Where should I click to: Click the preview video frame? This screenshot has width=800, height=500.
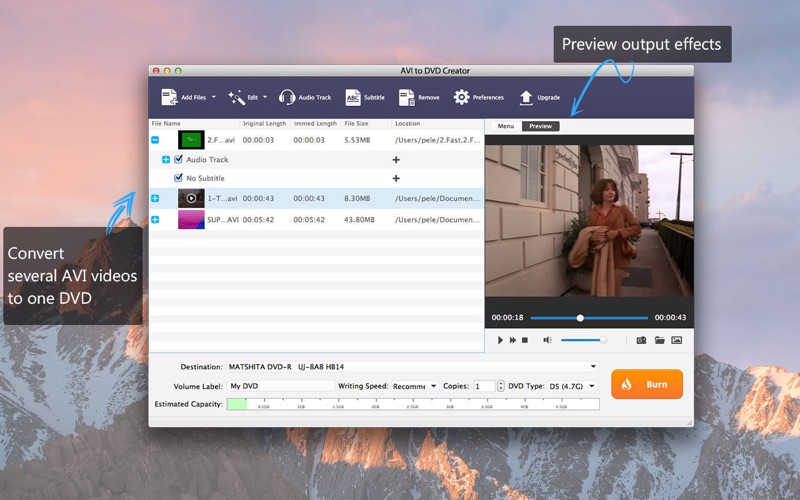click(589, 220)
